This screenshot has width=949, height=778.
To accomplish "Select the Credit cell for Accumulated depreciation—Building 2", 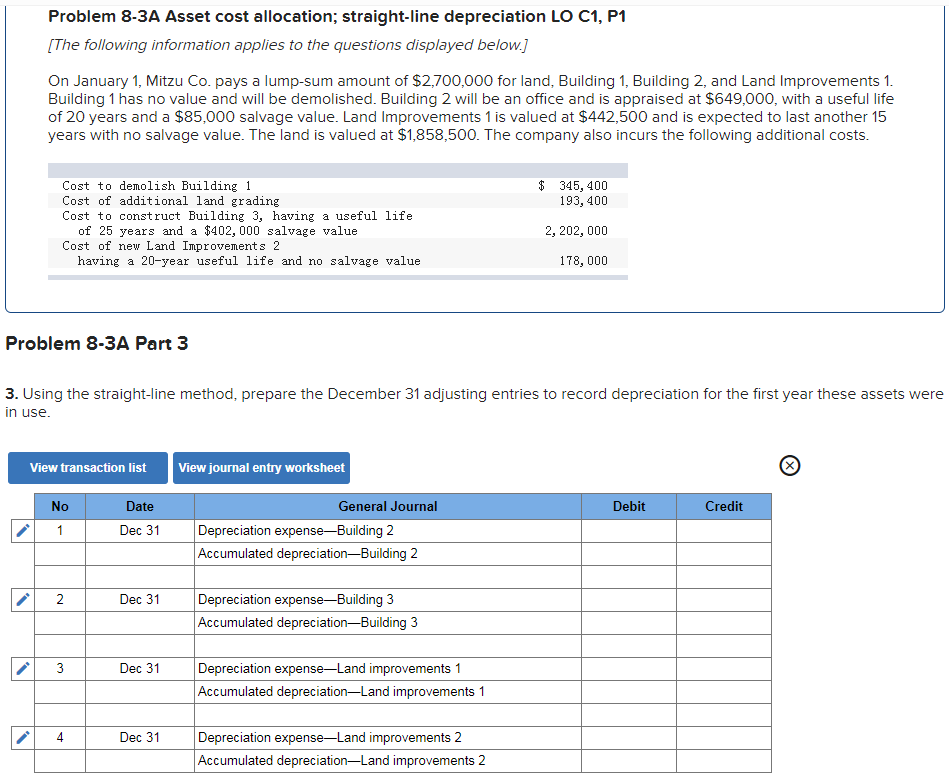I will pos(723,553).
